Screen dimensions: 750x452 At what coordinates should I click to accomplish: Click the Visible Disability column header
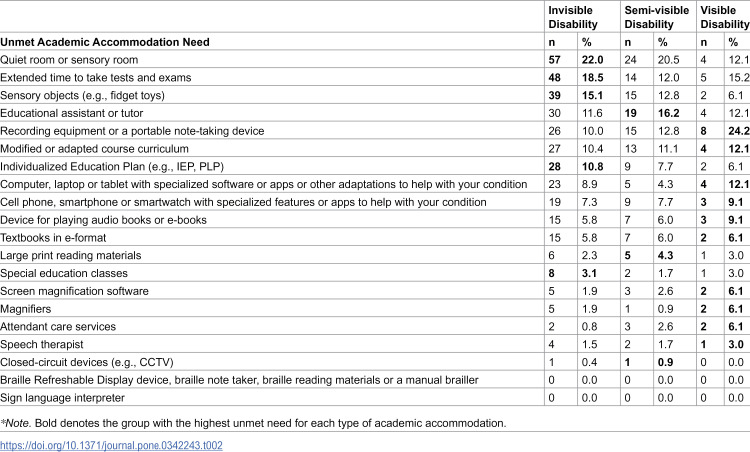click(724, 17)
